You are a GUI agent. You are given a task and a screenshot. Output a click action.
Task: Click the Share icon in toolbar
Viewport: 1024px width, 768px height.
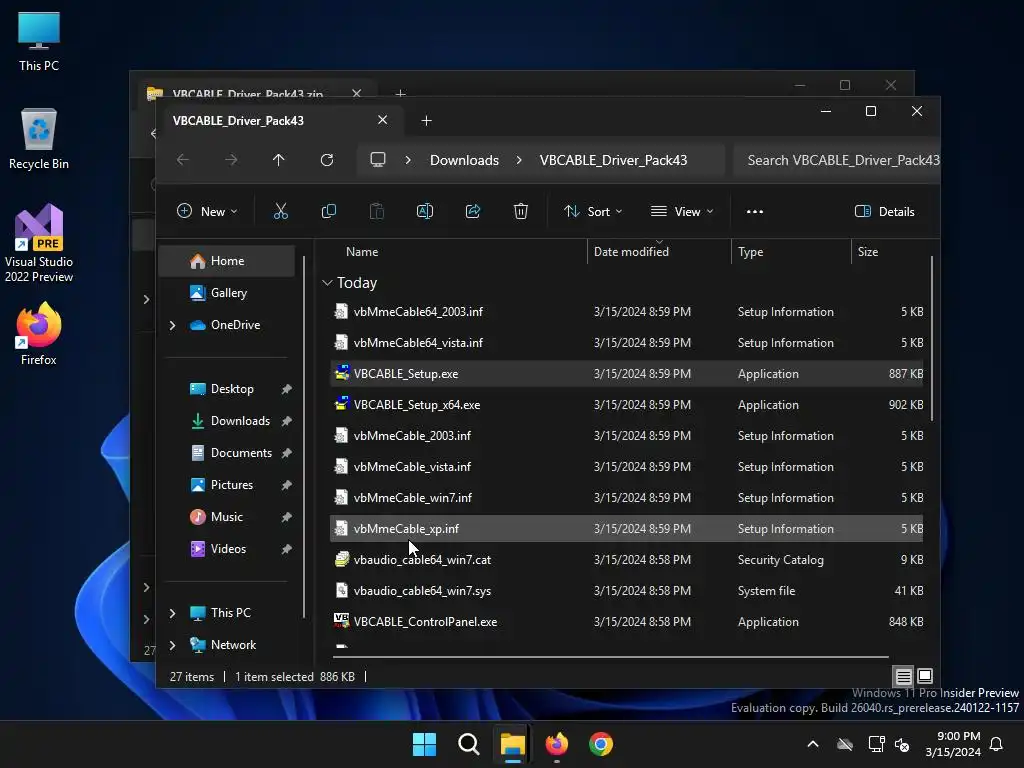pyautogui.click(x=473, y=211)
